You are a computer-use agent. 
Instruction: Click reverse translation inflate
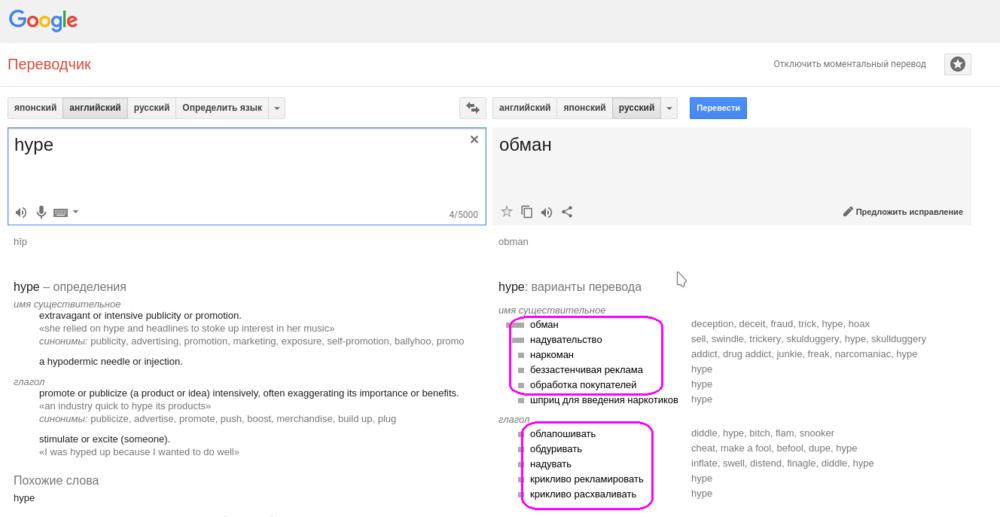(704, 463)
